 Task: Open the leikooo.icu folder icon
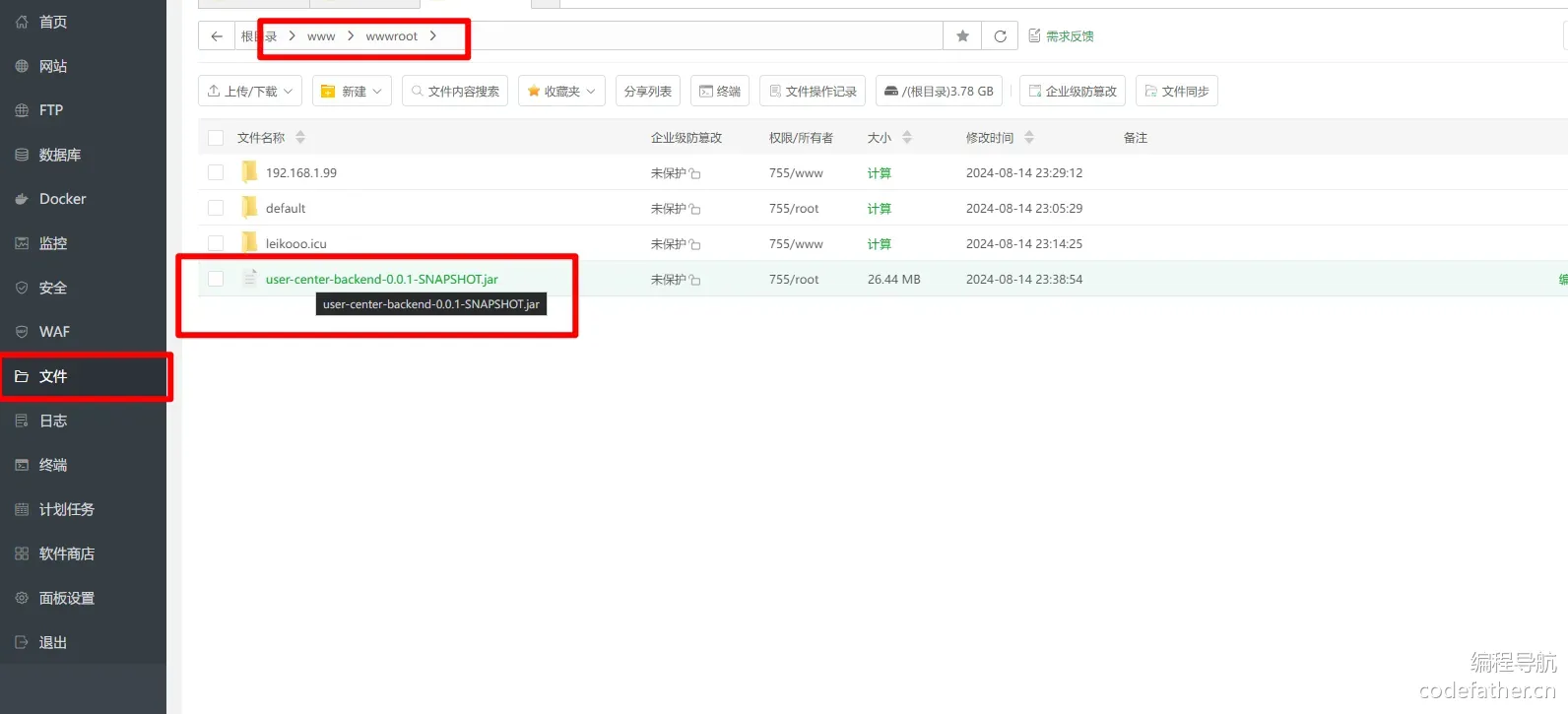249,243
